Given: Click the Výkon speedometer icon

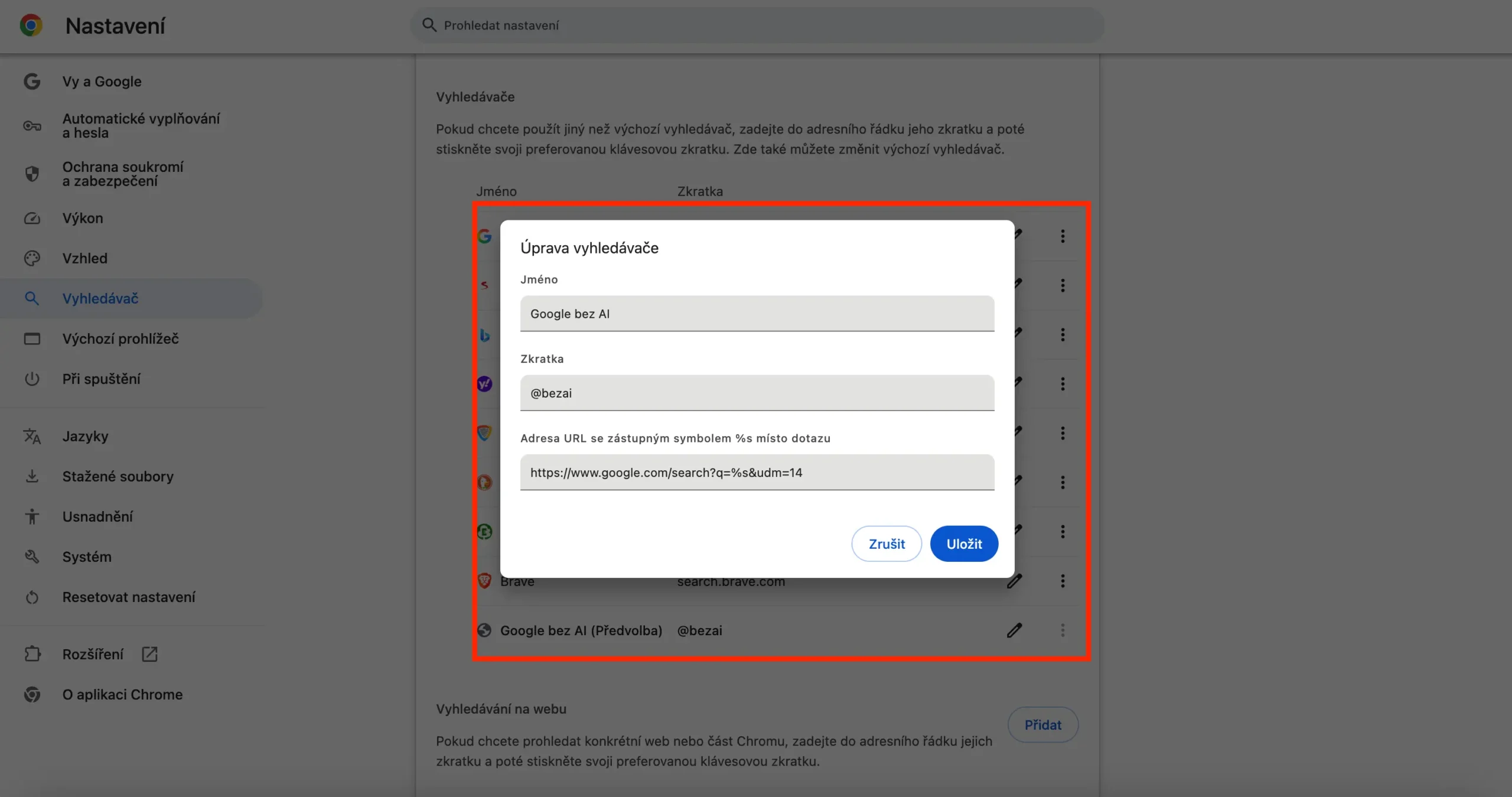Looking at the screenshot, I should 32,219.
